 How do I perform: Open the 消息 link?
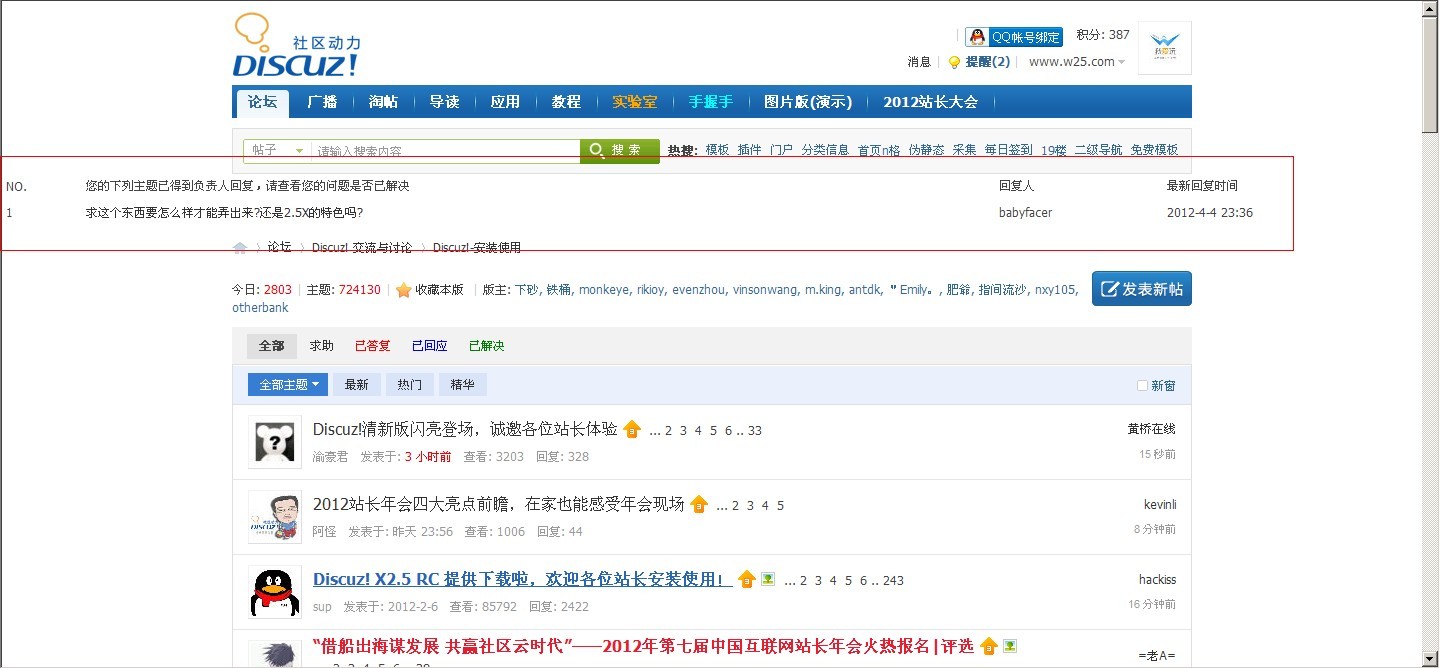coord(919,62)
